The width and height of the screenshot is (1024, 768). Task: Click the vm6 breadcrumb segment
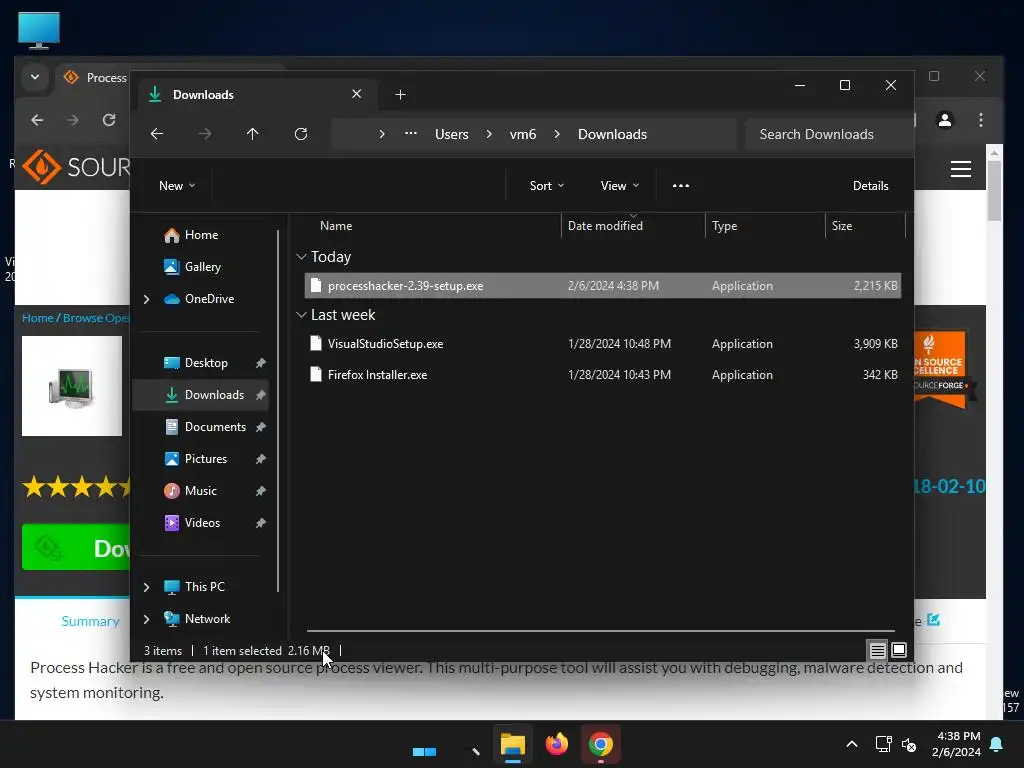coord(522,134)
